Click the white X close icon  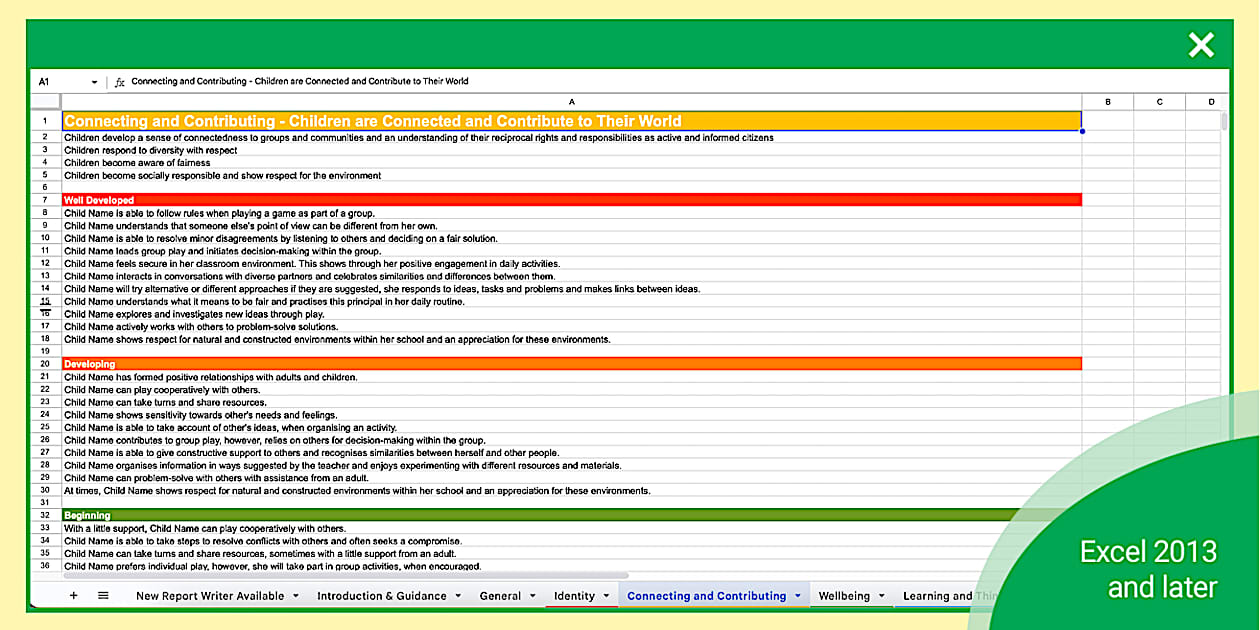[1201, 45]
